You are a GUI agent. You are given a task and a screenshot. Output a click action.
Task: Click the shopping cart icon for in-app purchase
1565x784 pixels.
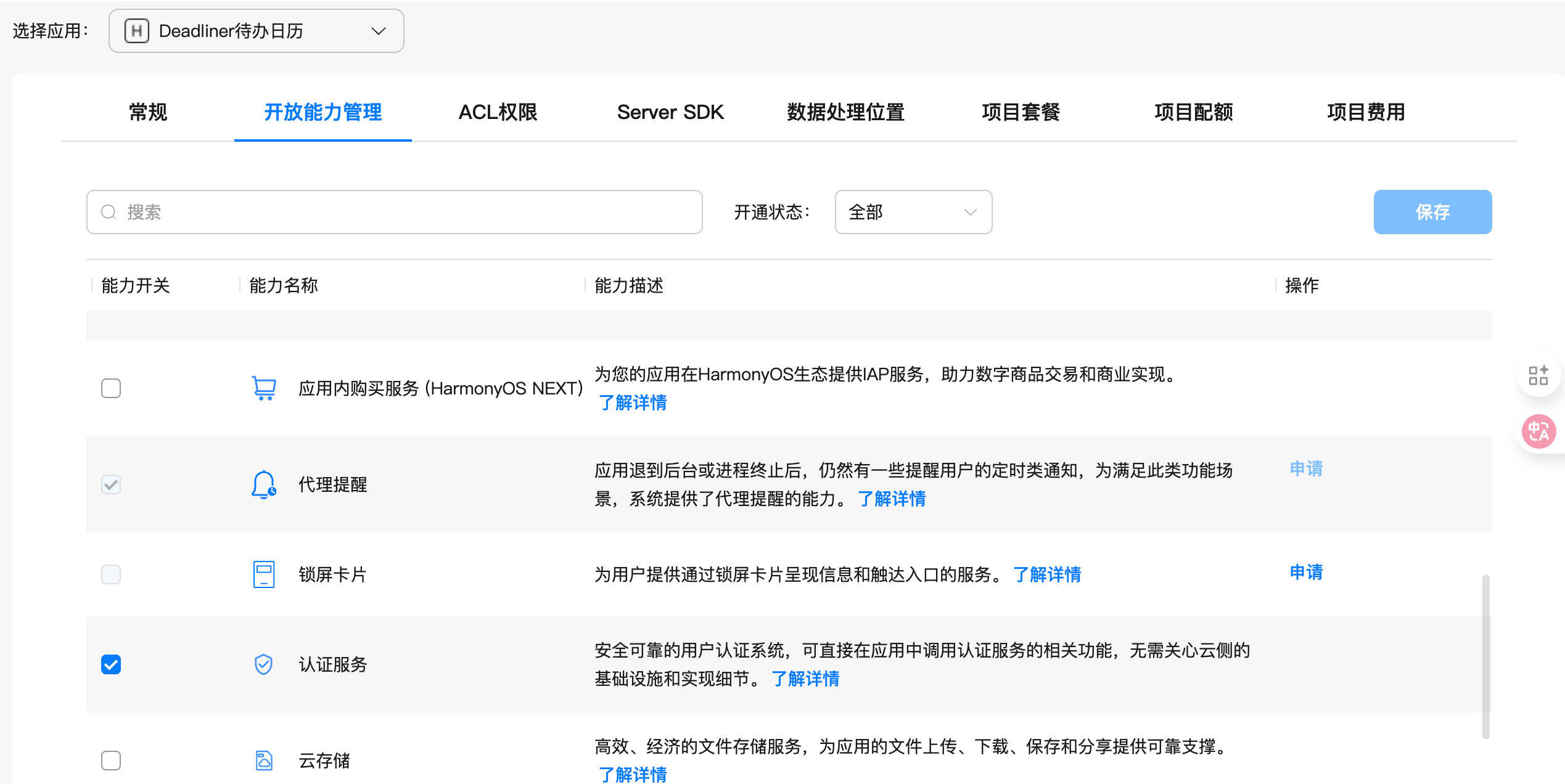click(x=264, y=388)
